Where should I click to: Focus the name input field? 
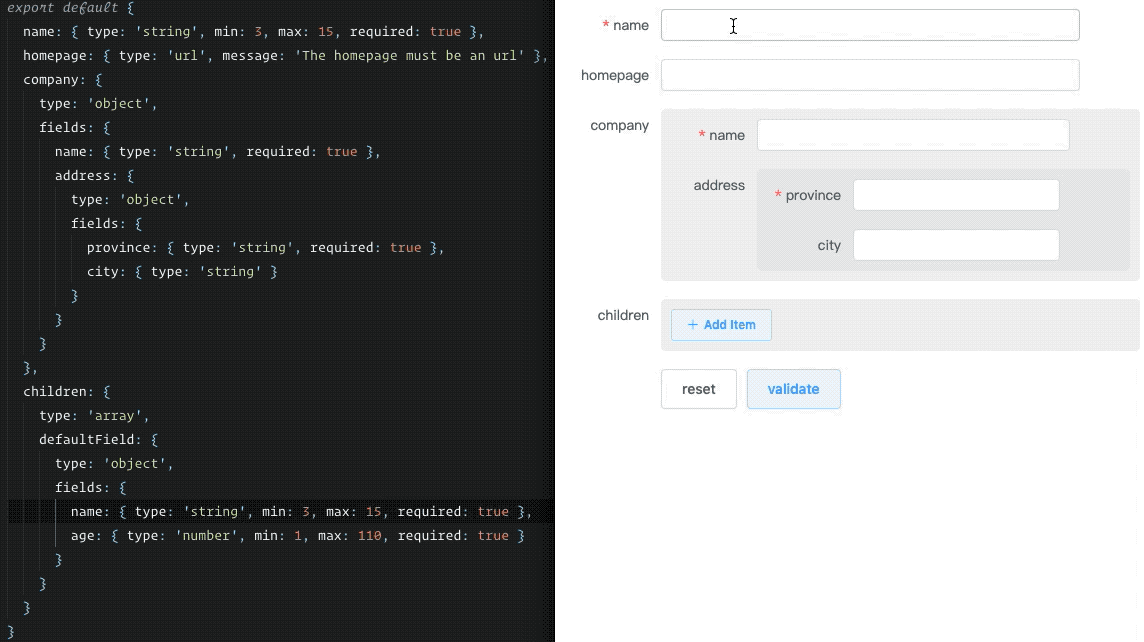(869, 25)
